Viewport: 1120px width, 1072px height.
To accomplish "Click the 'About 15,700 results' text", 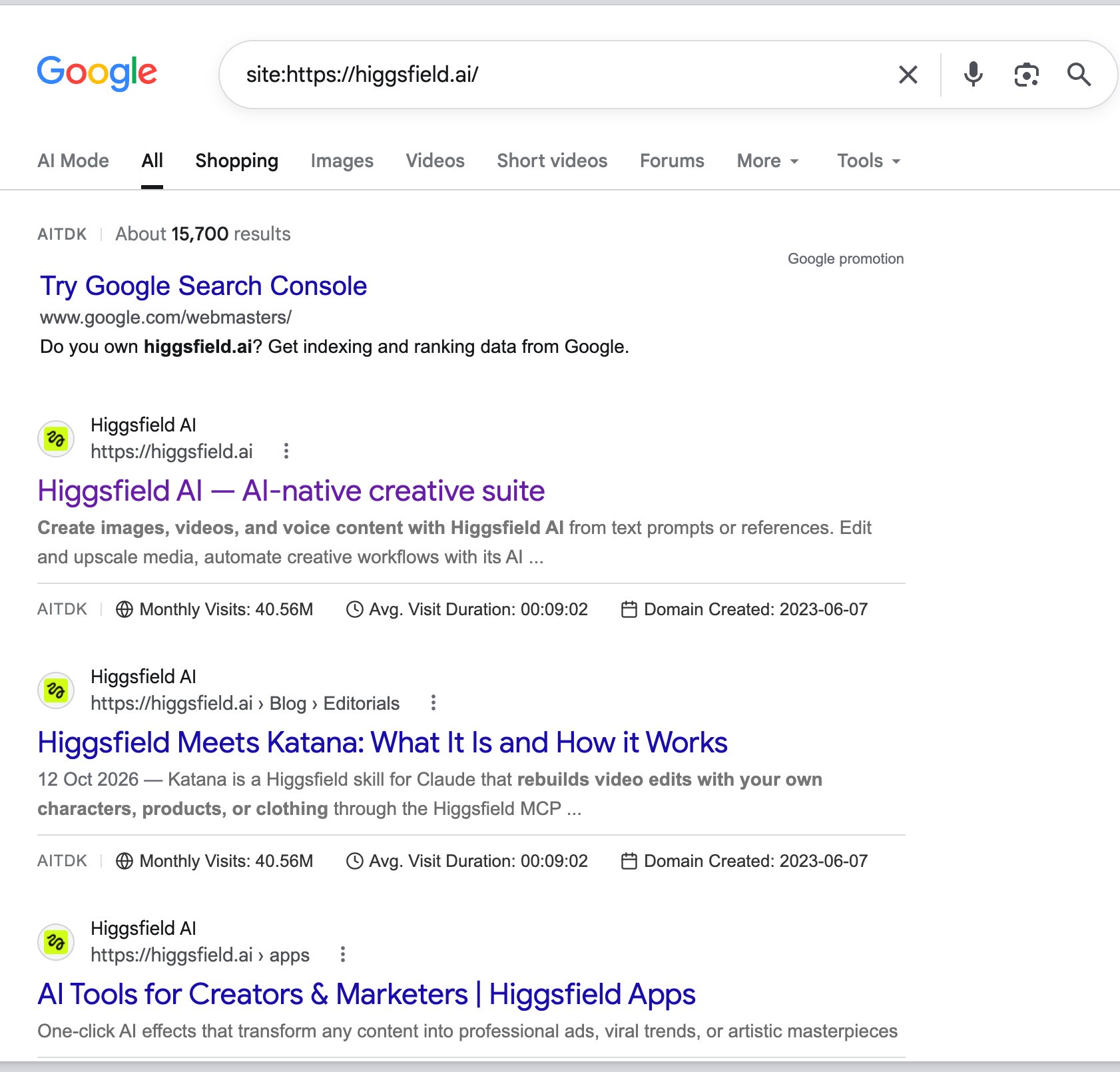I will click(203, 234).
